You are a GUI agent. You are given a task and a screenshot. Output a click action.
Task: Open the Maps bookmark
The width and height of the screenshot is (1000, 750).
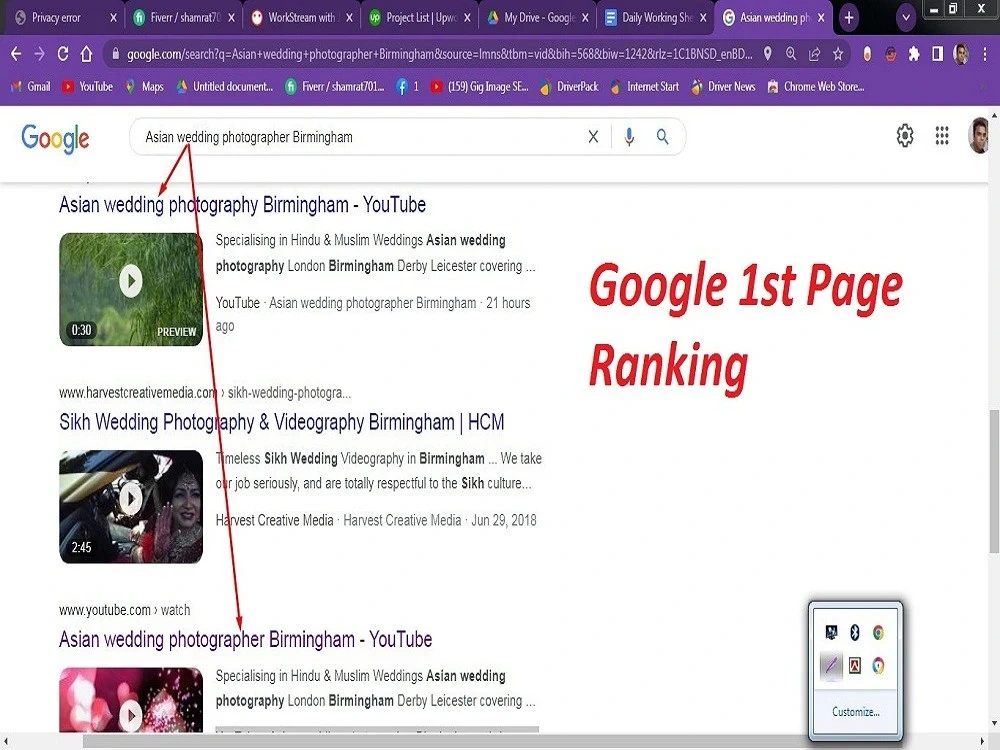click(144, 87)
